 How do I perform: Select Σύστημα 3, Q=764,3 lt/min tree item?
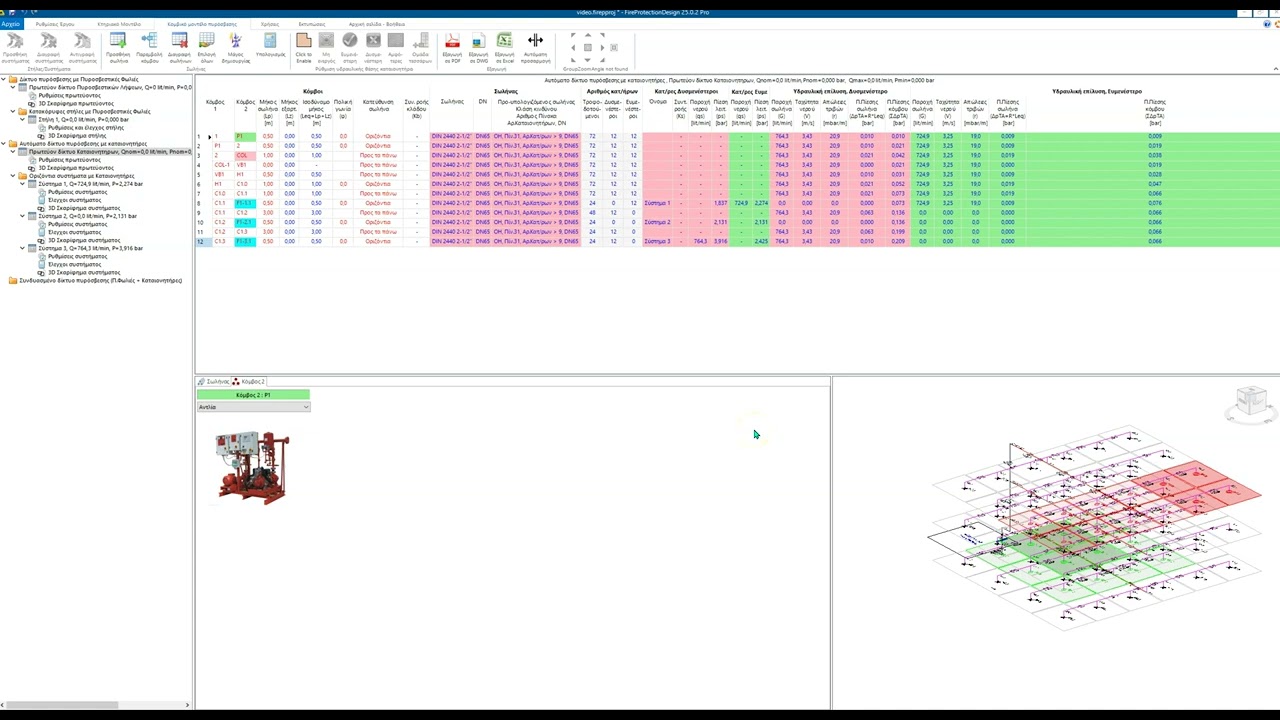click(x=91, y=248)
